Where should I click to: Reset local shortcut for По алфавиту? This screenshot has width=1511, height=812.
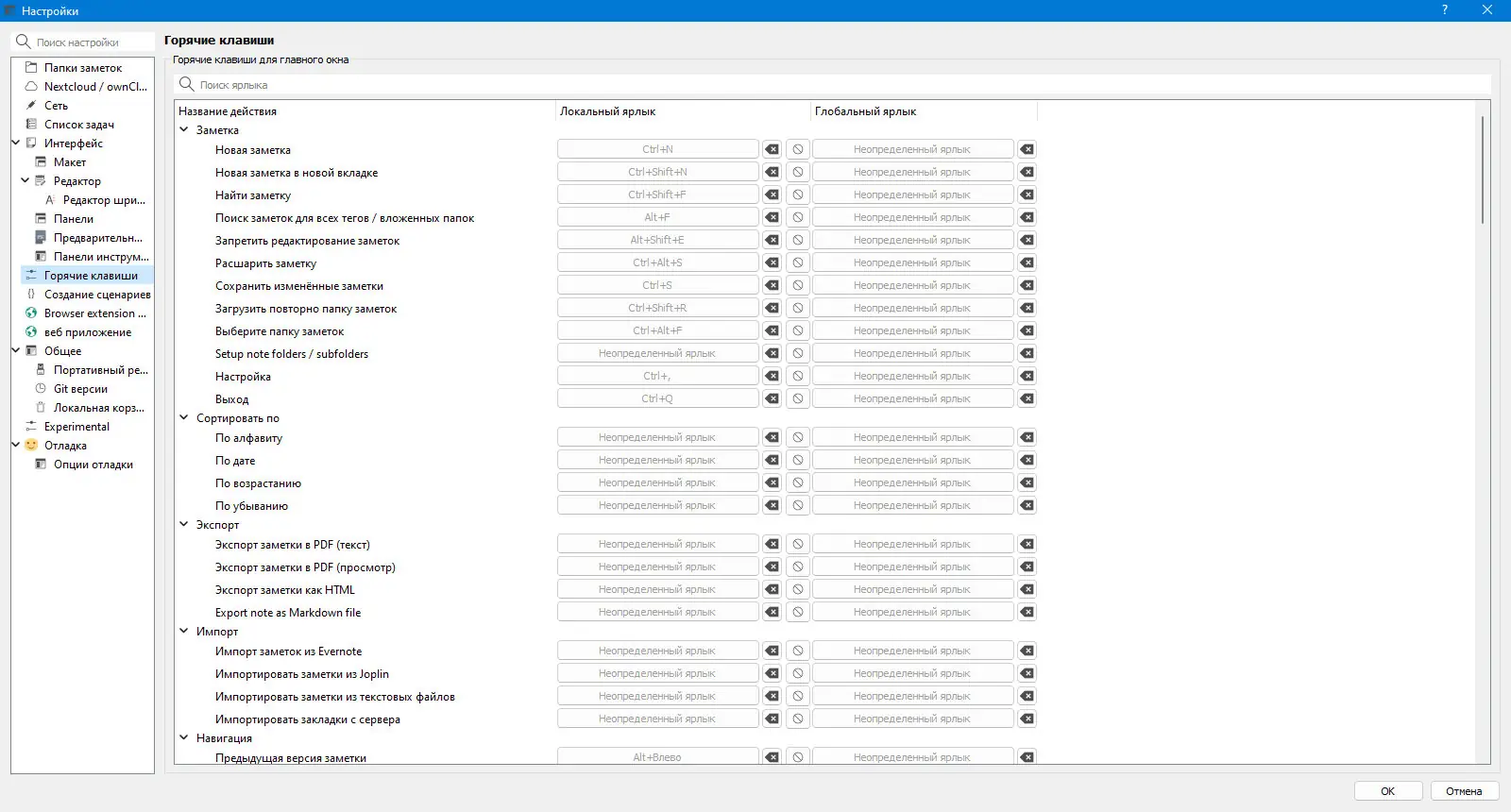tap(798, 437)
